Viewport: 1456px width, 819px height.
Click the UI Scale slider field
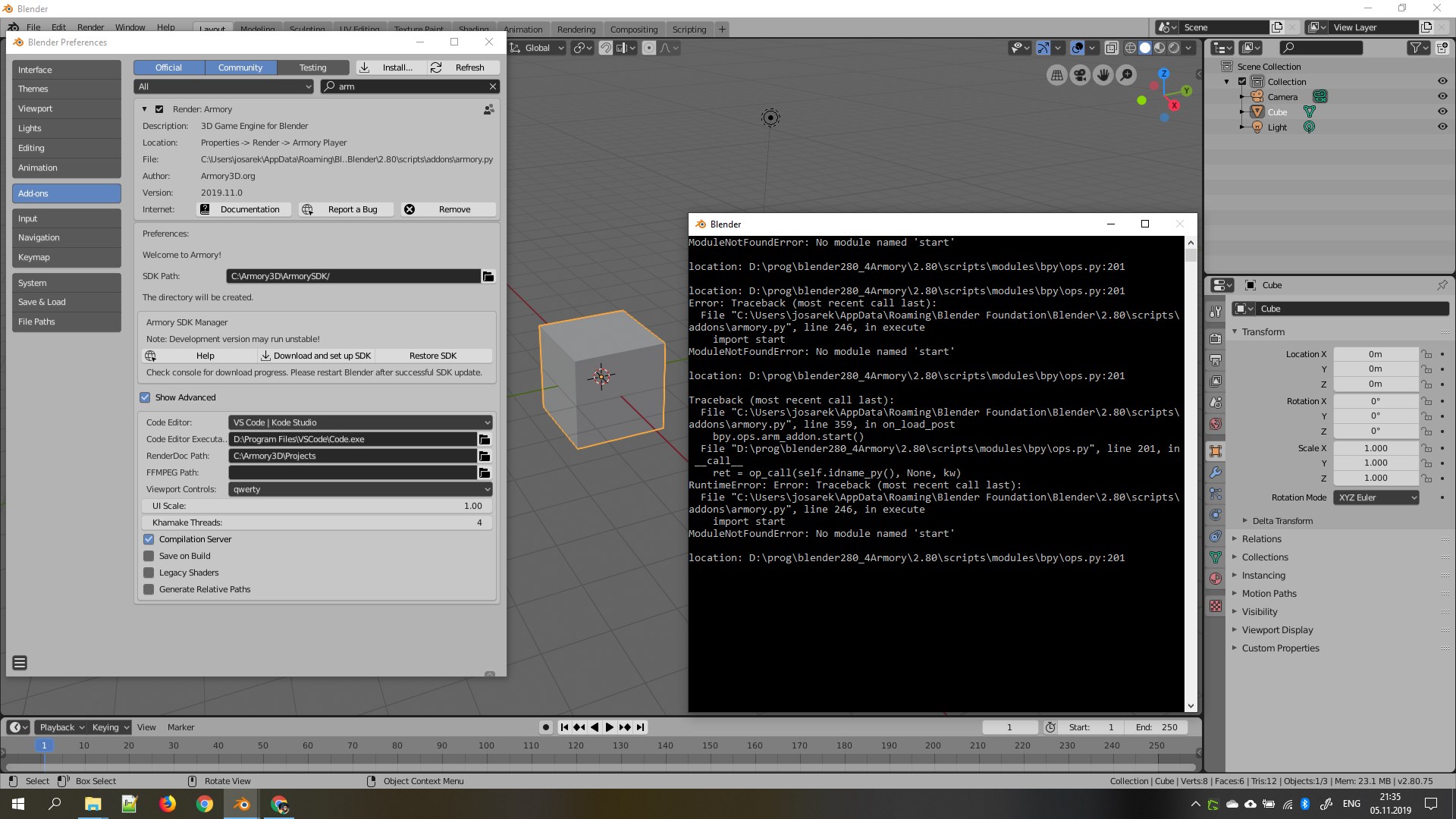coord(316,506)
